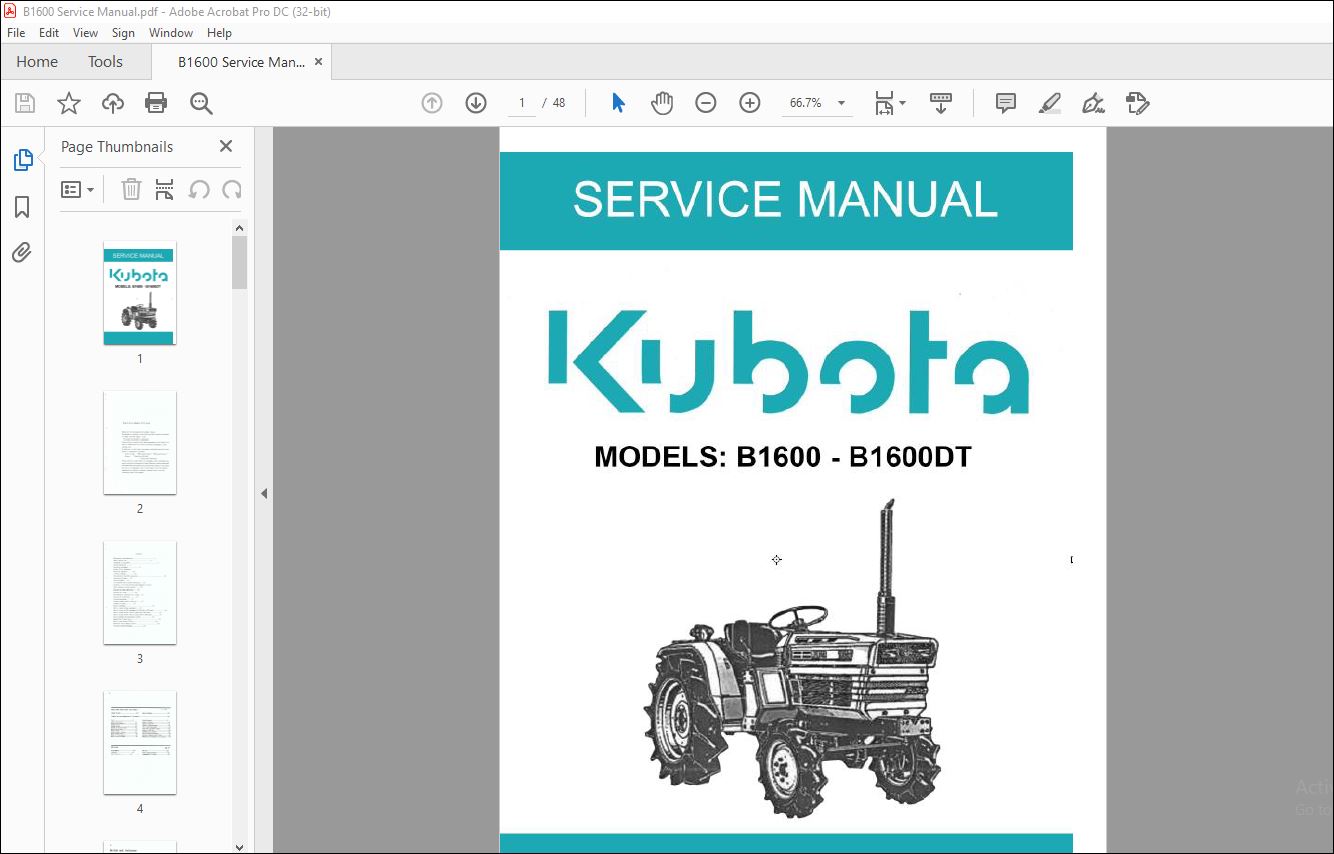Collapse the navigation pane arrow

264,493
